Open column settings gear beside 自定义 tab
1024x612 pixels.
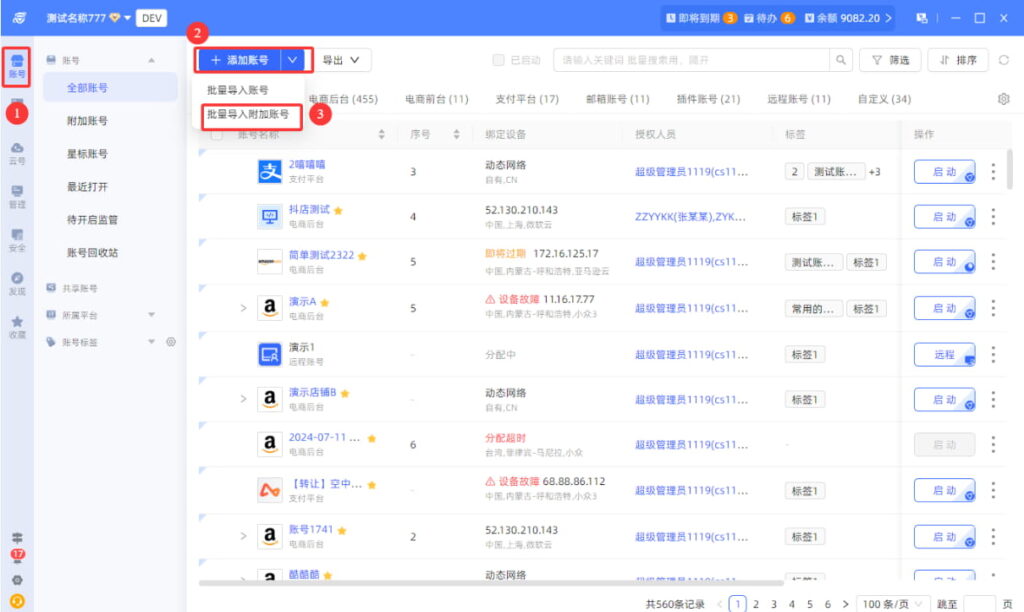pyautogui.click(x=1002, y=98)
